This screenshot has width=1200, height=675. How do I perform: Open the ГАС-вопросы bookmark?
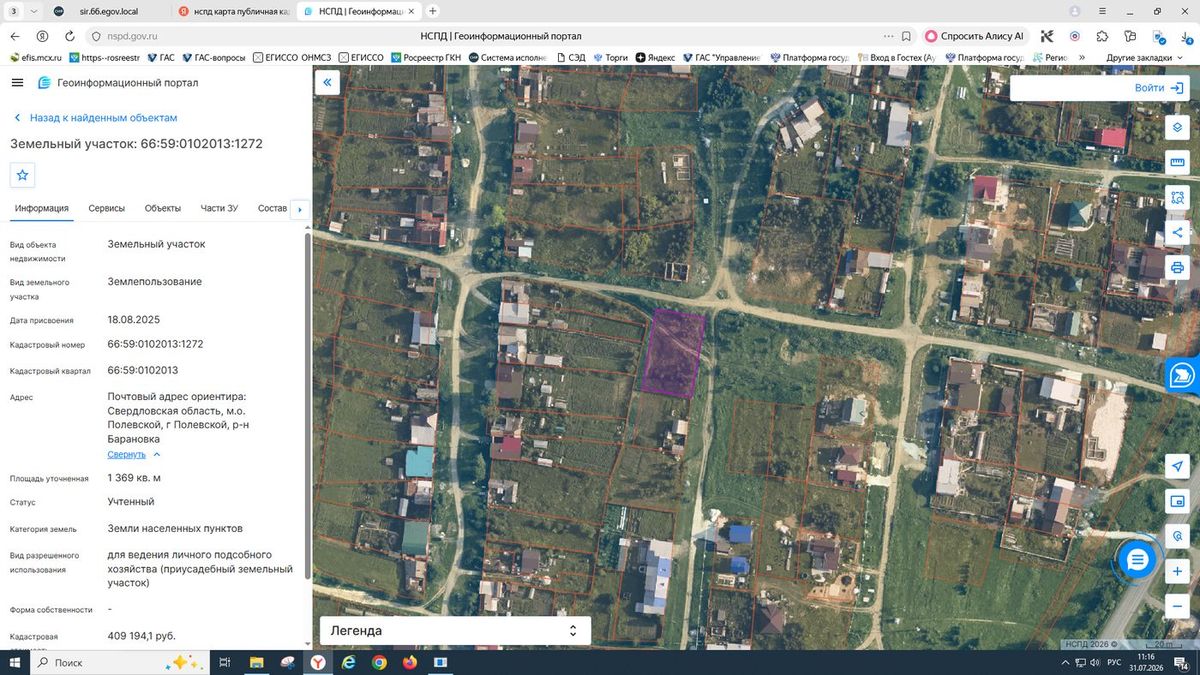point(213,57)
